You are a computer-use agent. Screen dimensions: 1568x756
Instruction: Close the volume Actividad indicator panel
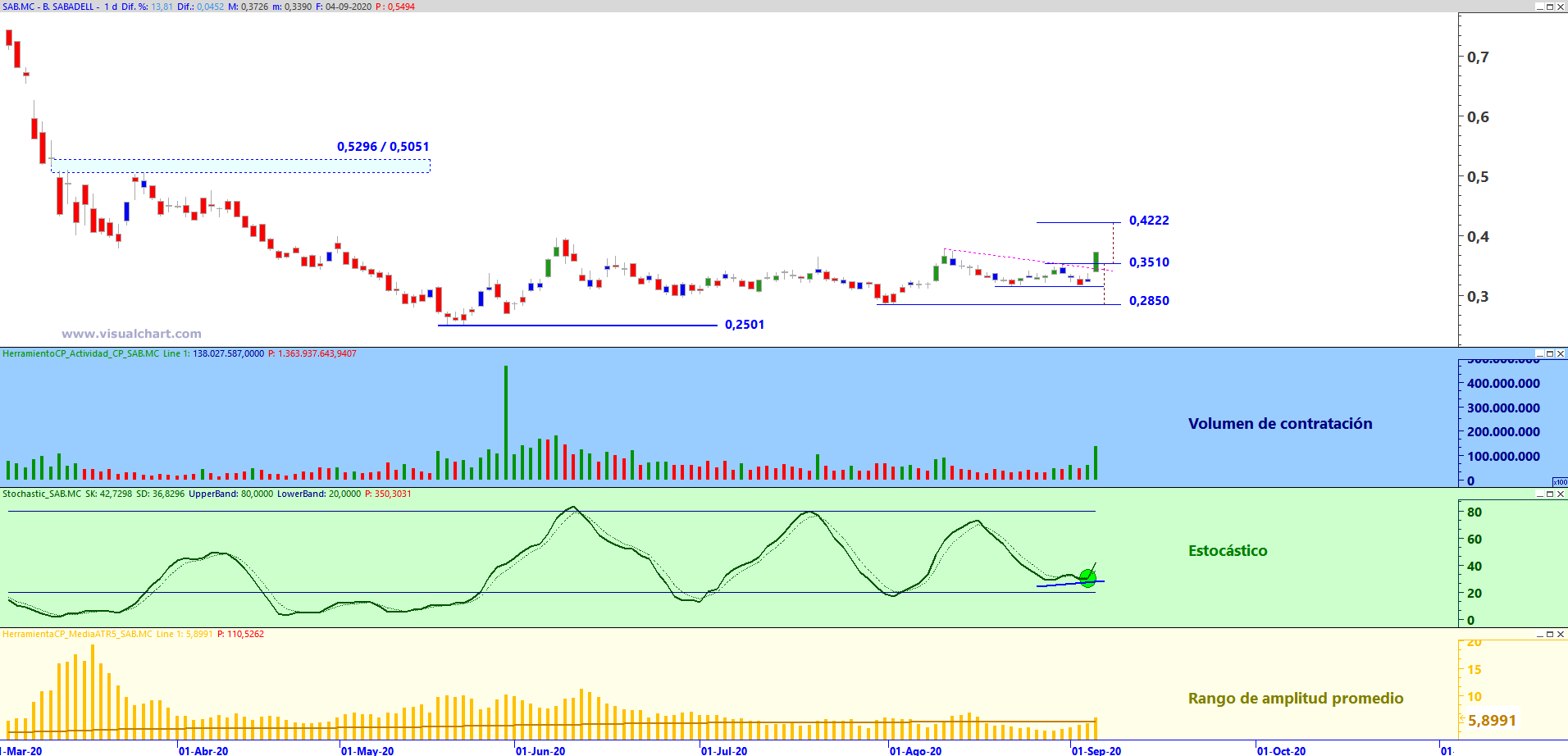1561,353
